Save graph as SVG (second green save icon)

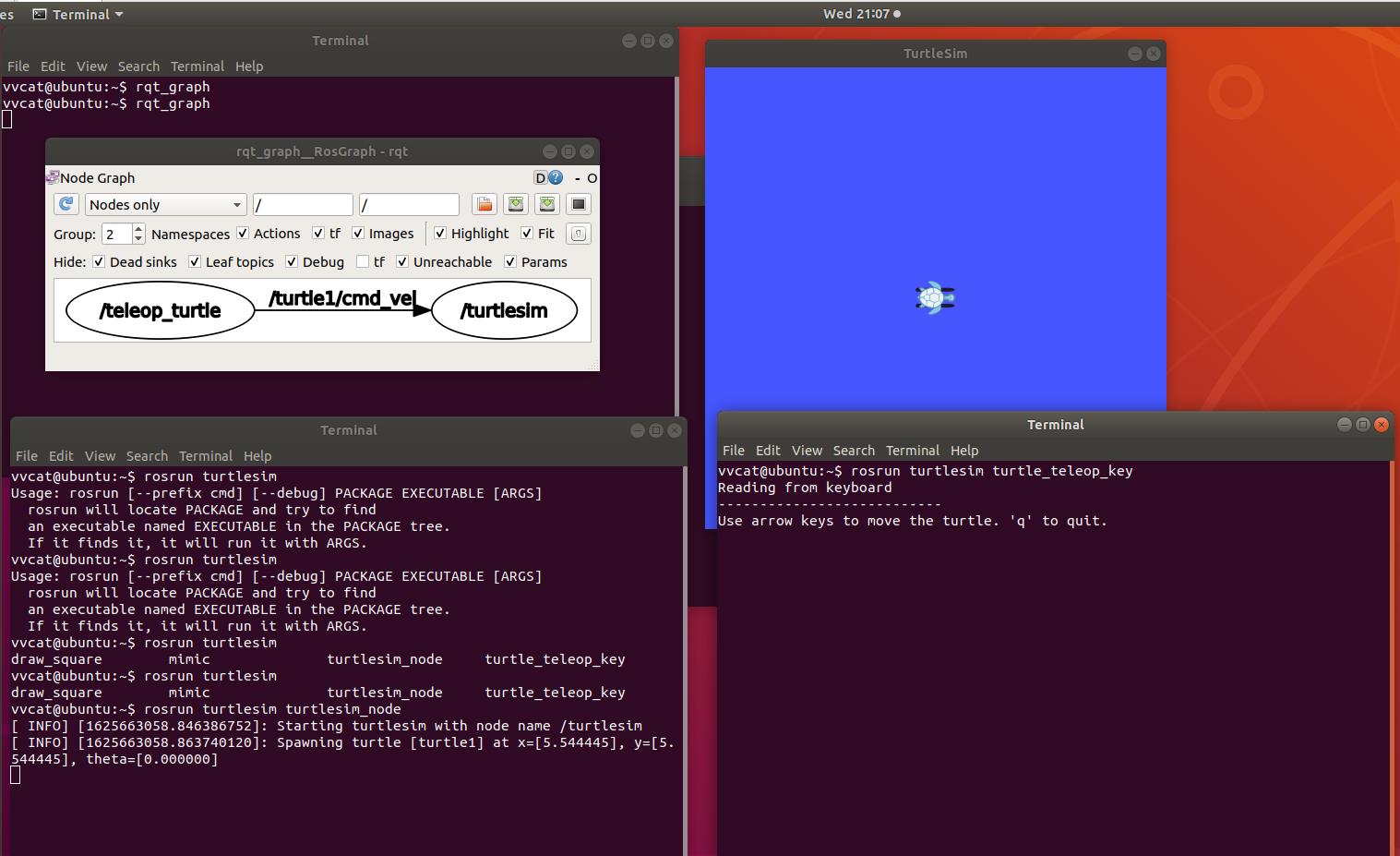coord(547,204)
